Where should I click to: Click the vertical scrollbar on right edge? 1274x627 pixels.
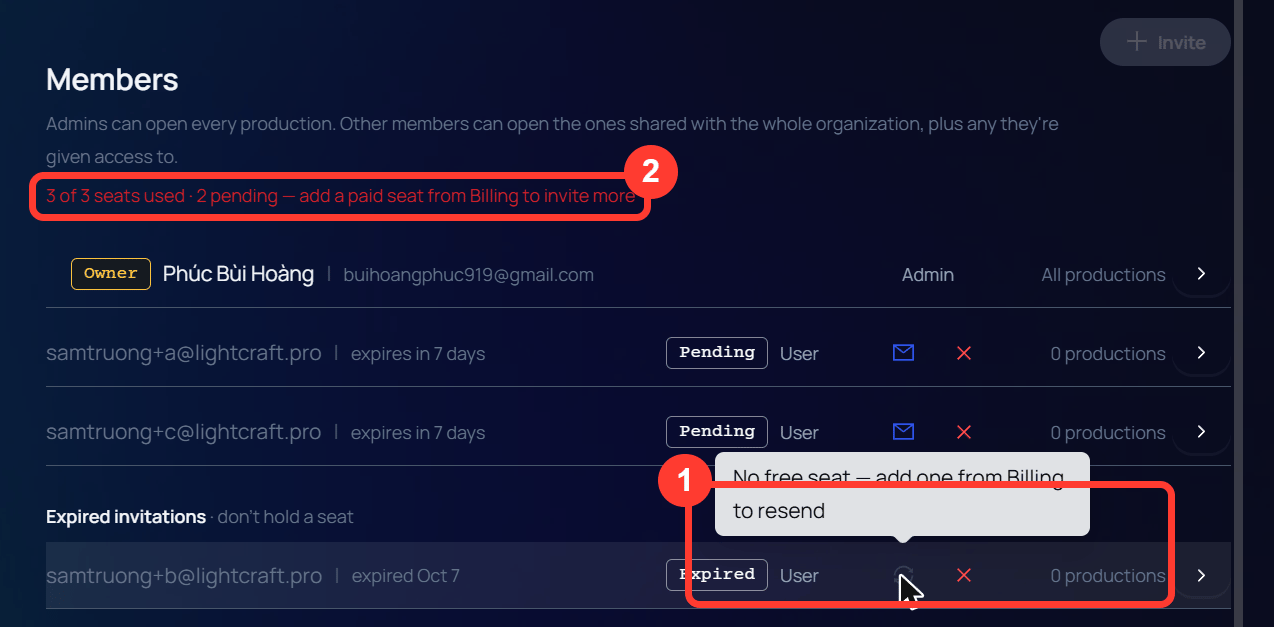pyautogui.click(x=1237, y=313)
